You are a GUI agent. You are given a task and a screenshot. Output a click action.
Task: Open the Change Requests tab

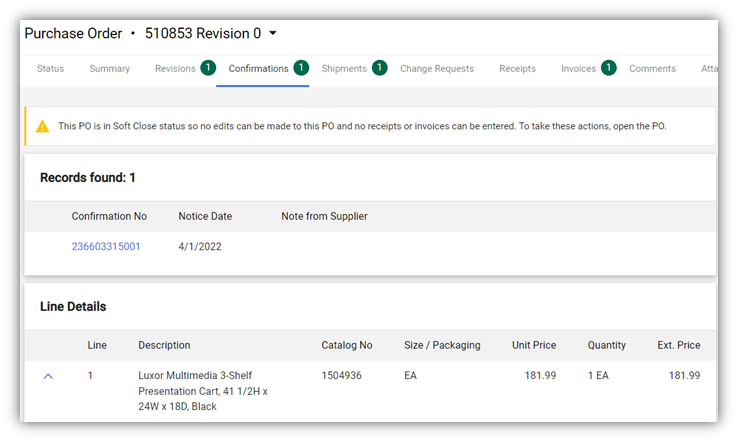(436, 69)
